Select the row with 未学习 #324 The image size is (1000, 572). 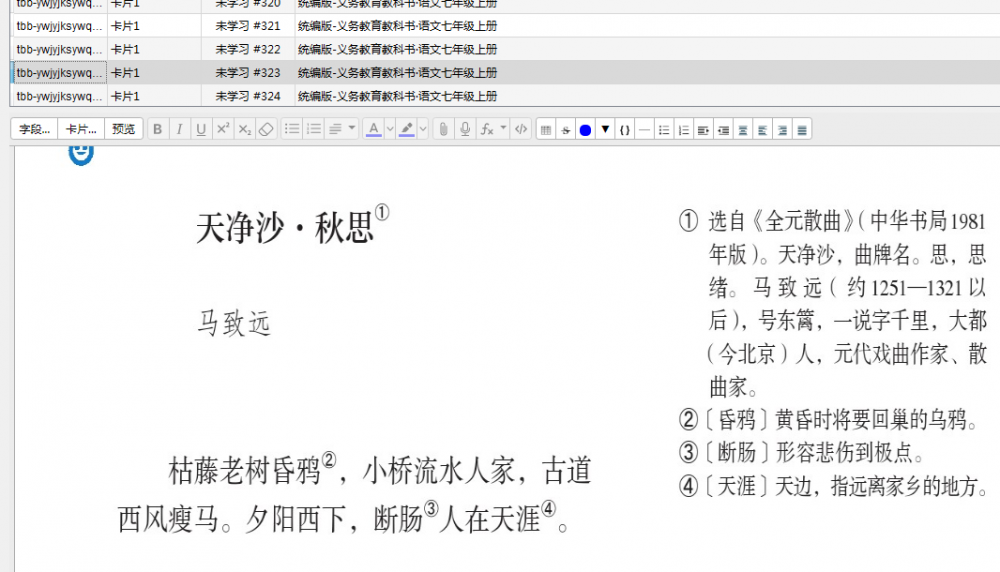tap(505, 96)
